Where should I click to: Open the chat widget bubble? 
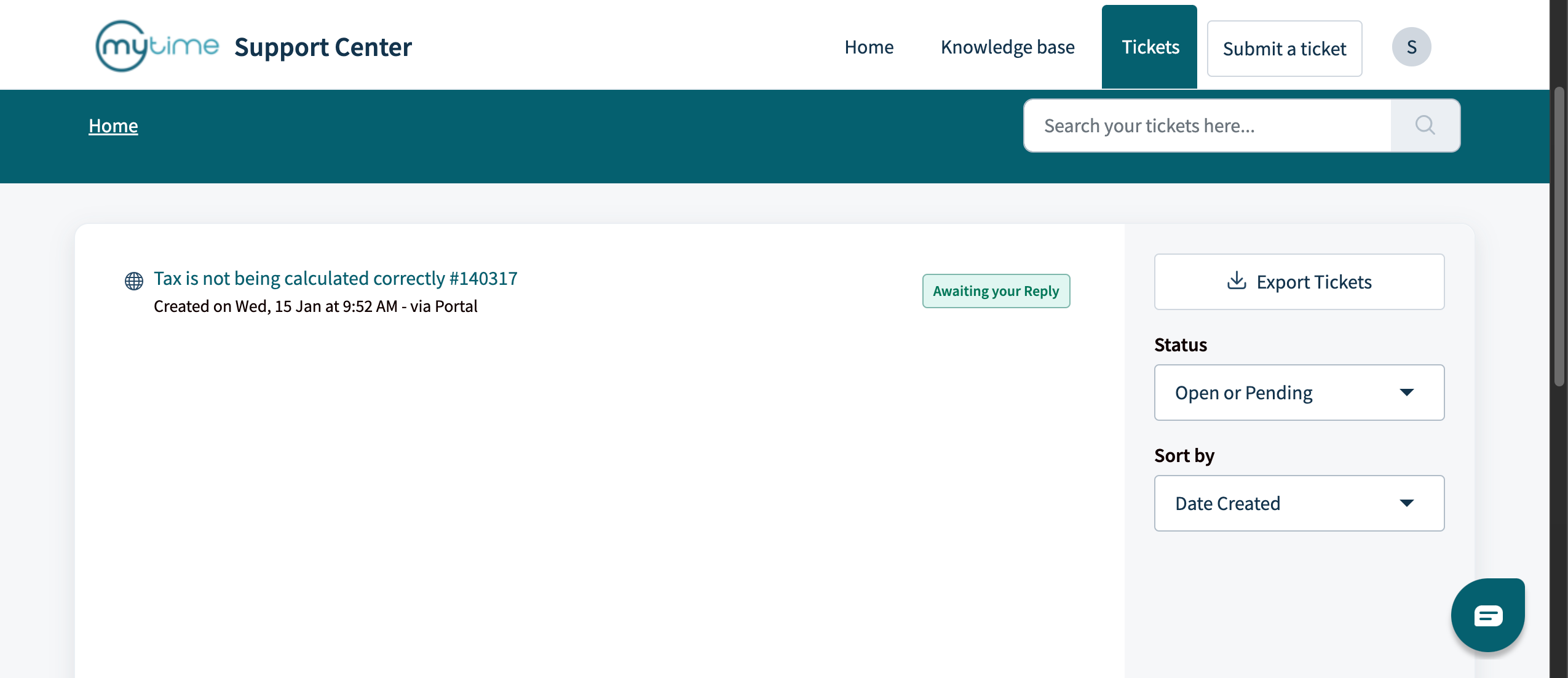[1487, 615]
